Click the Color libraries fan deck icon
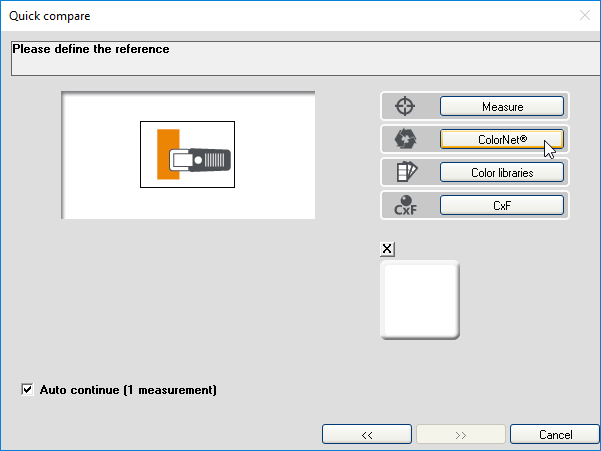The width and height of the screenshot is (601, 451). pyautogui.click(x=406, y=172)
